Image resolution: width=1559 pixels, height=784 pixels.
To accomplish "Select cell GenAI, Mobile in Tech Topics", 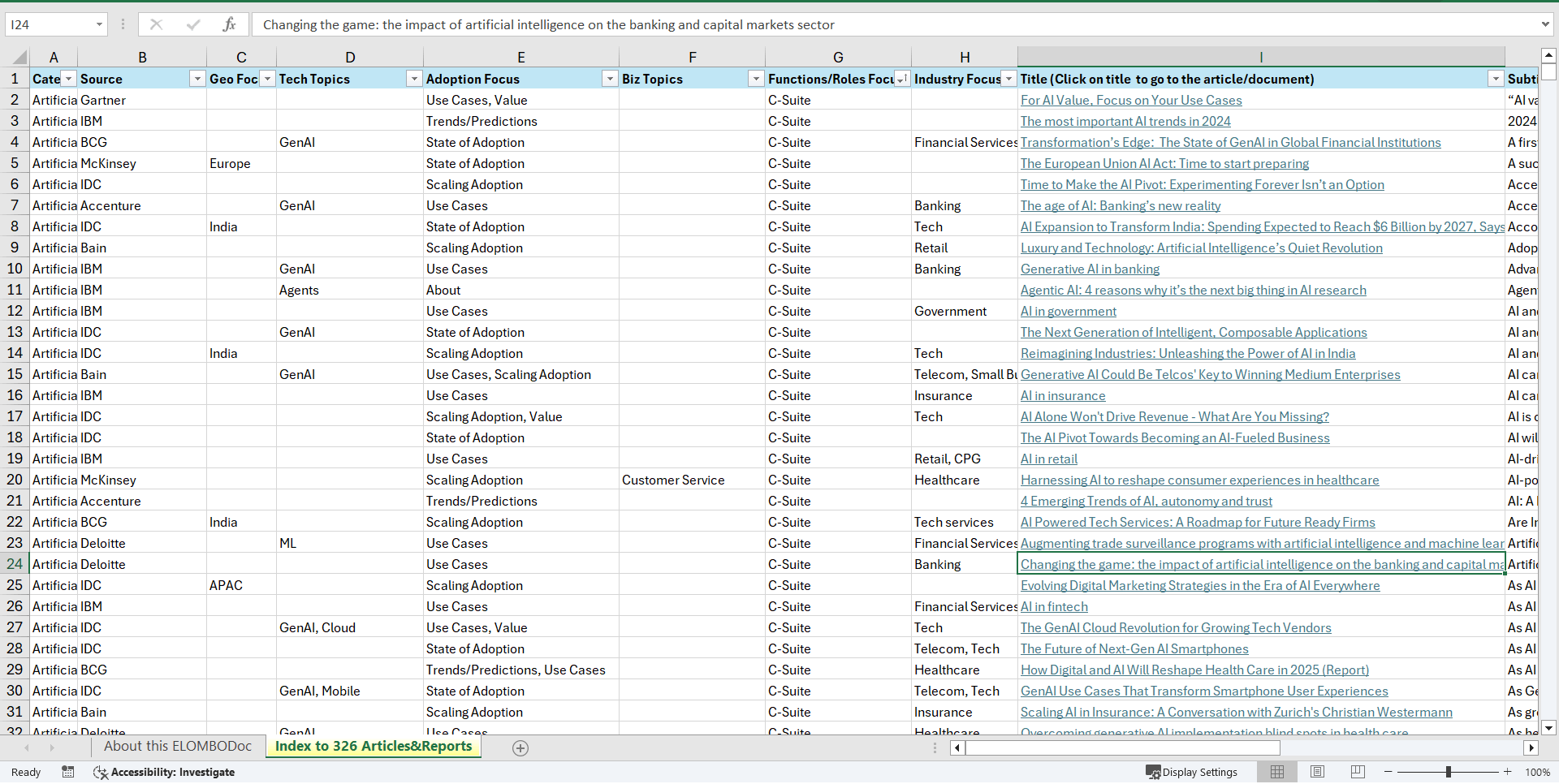I will tap(350, 691).
